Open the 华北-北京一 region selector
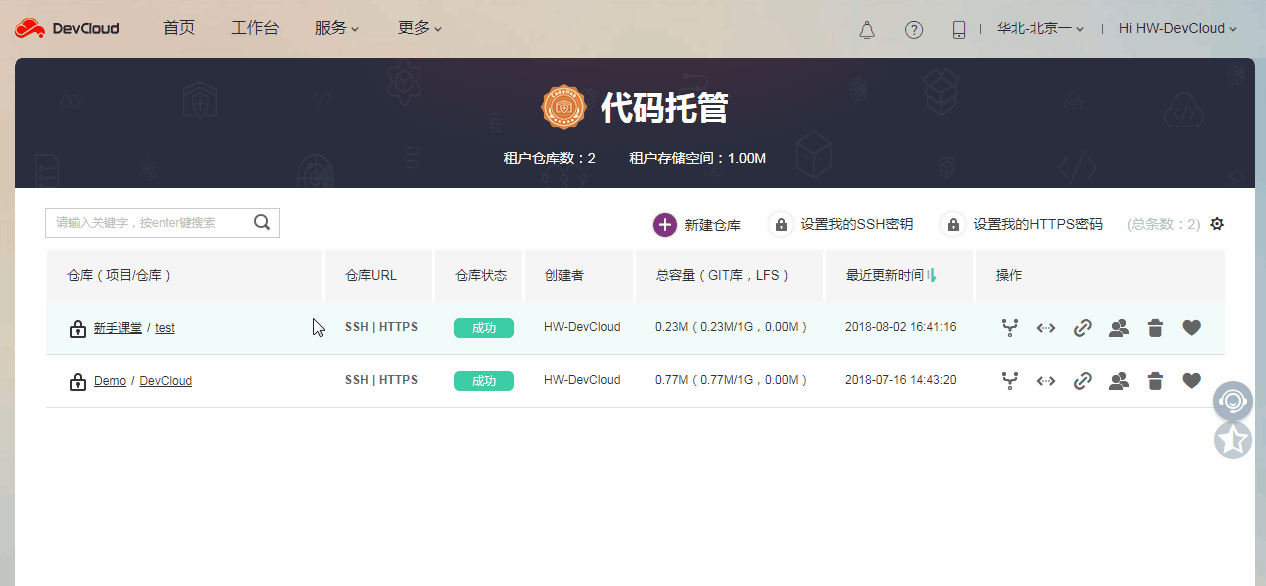This screenshot has height=586, width=1266. click(1037, 28)
